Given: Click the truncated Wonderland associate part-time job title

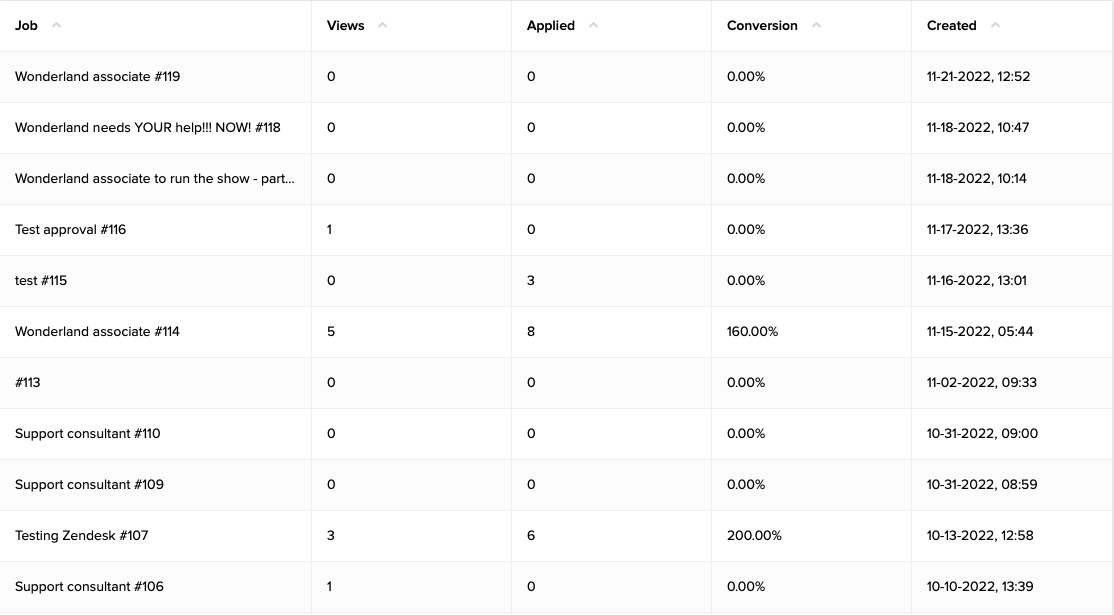Looking at the screenshot, I should click(x=154, y=178).
